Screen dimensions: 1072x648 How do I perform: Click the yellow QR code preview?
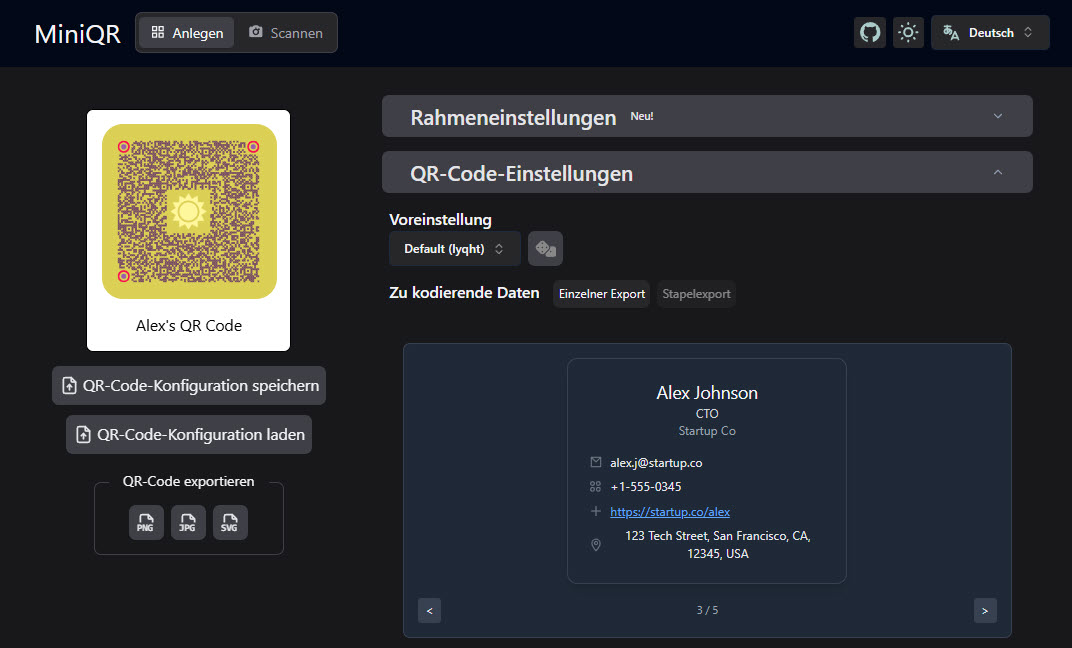click(189, 211)
